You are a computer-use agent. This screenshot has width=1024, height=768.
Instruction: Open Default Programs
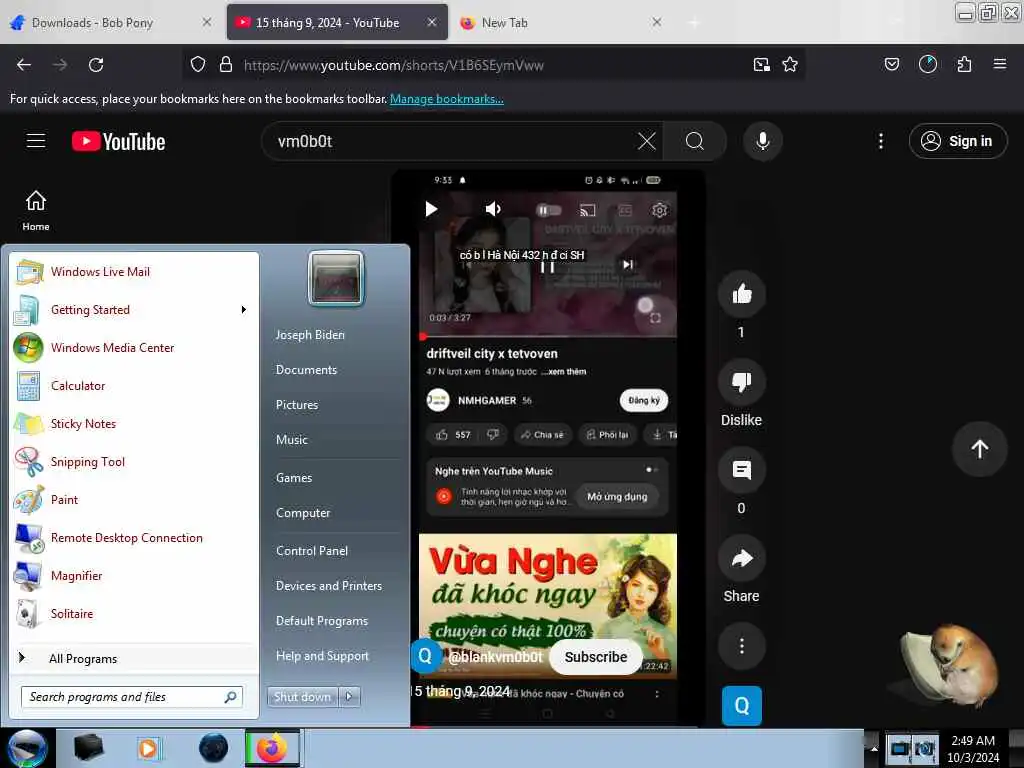coord(321,621)
